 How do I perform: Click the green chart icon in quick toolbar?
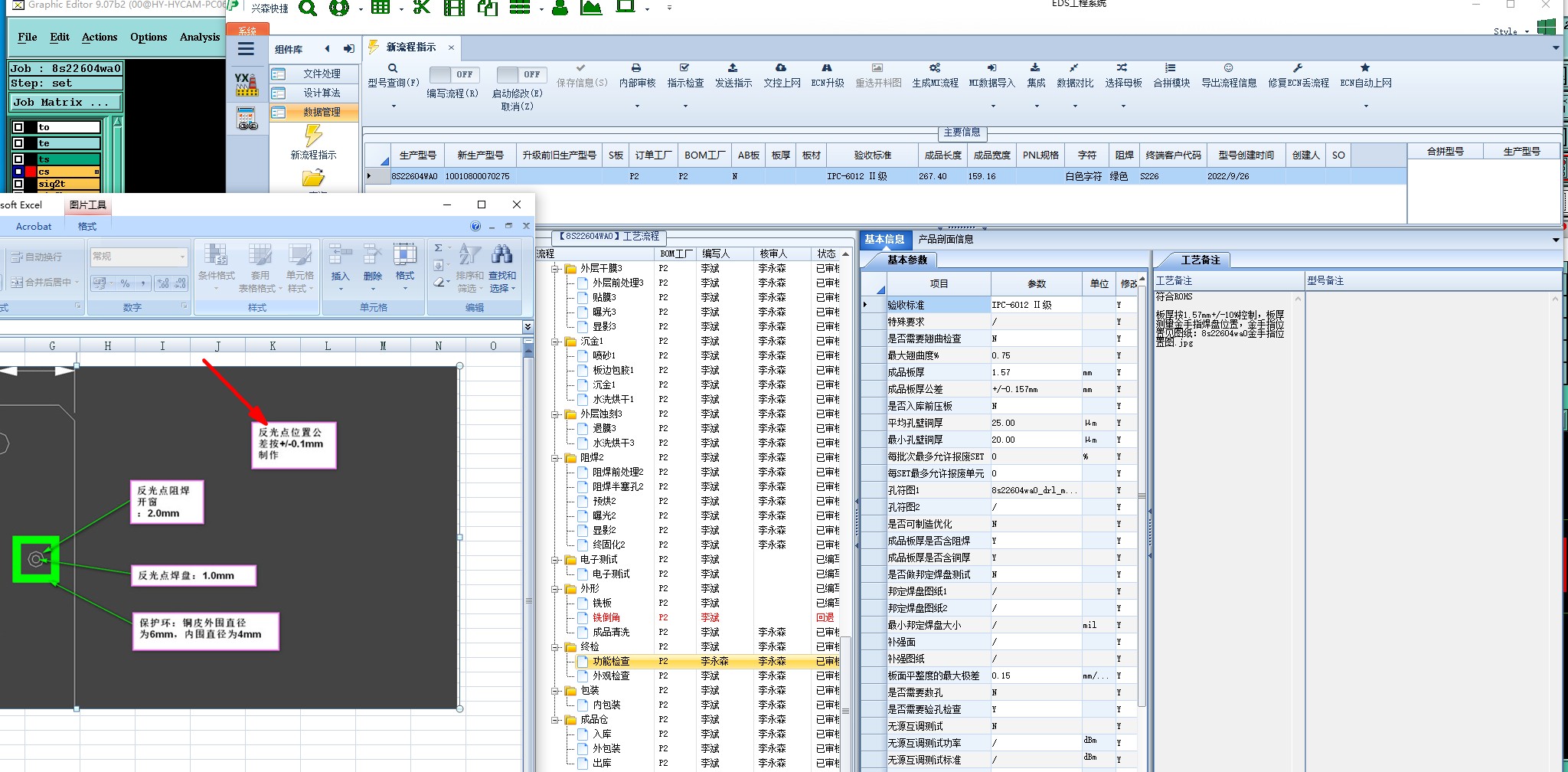(590, 8)
